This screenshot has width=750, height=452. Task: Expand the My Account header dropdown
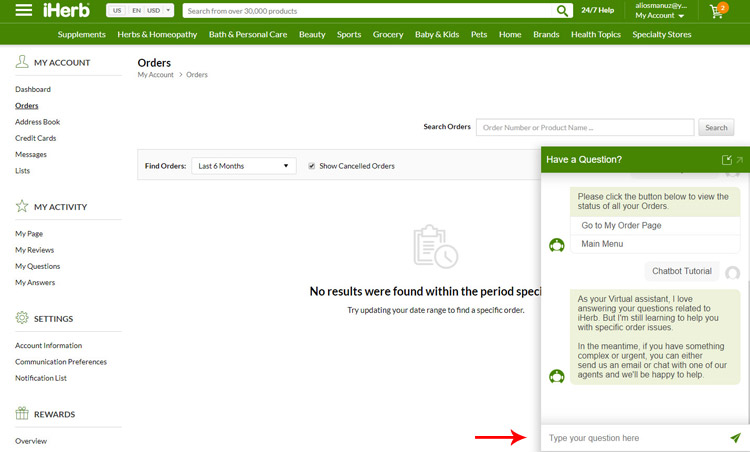pyautogui.click(x=659, y=15)
